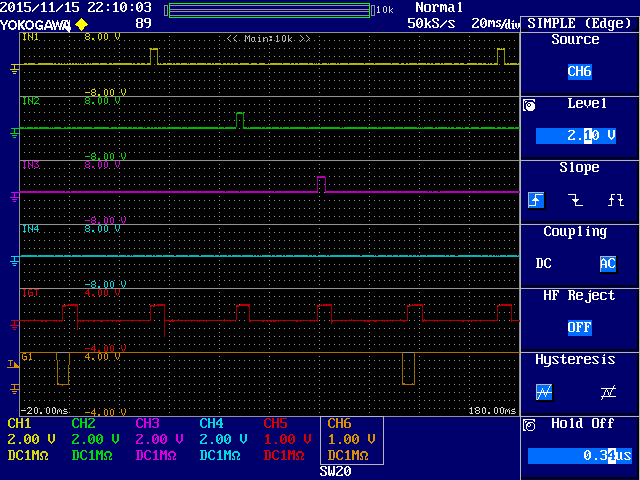Edit trigger Level 2.10 V field
Screen dimensions: 640x480
[x=576, y=136]
